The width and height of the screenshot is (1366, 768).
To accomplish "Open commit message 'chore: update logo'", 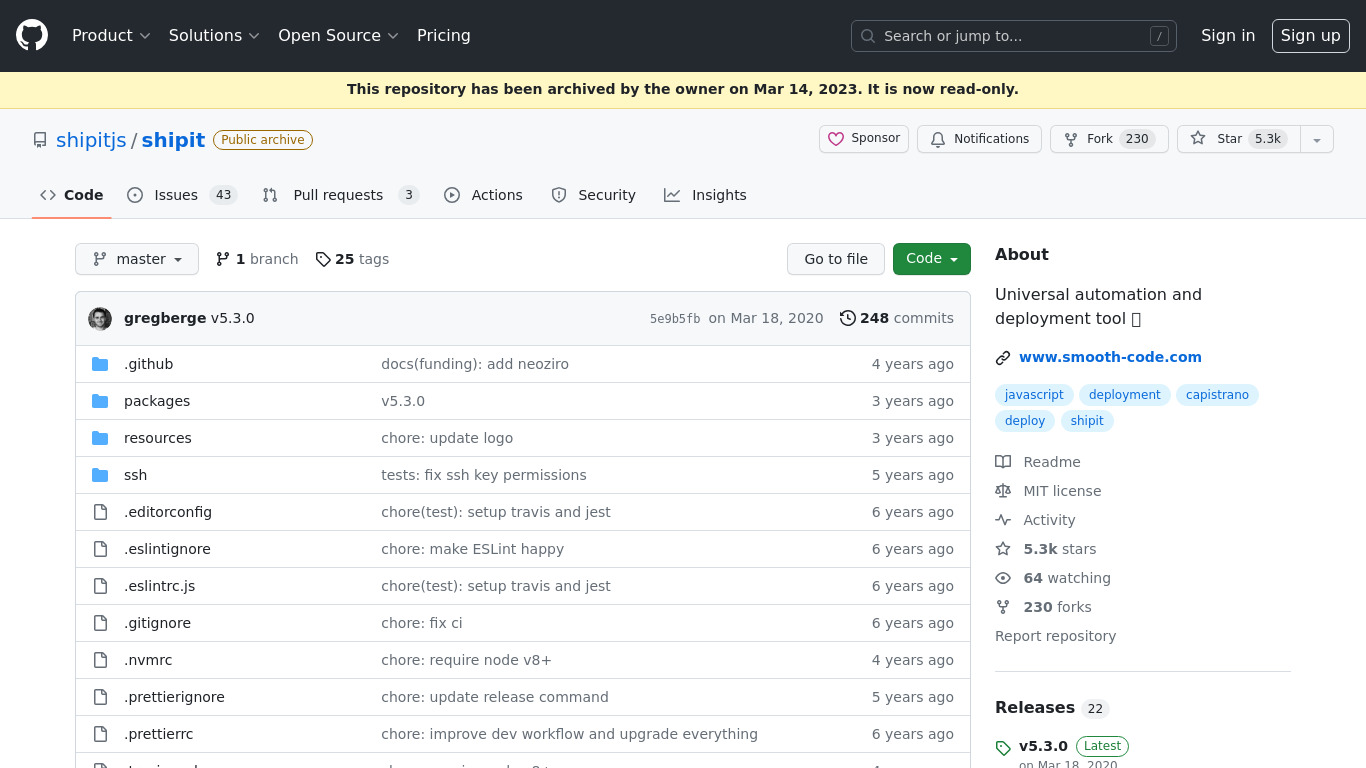I will coord(447,438).
